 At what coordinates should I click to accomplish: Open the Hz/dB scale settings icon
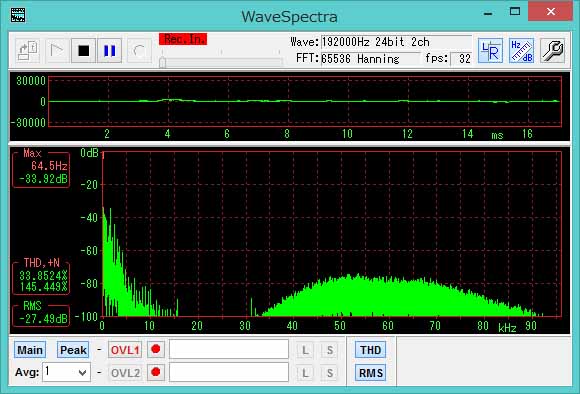tap(521, 50)
